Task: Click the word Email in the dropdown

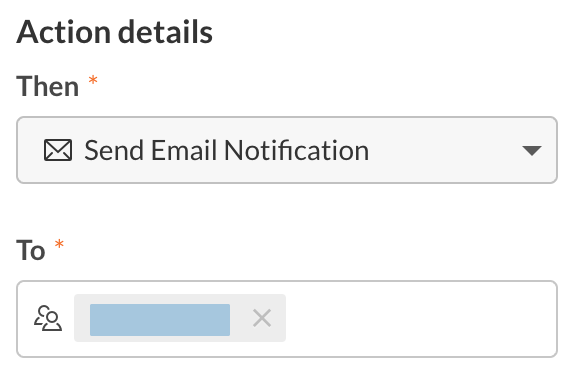Action: tap(184, 150)
